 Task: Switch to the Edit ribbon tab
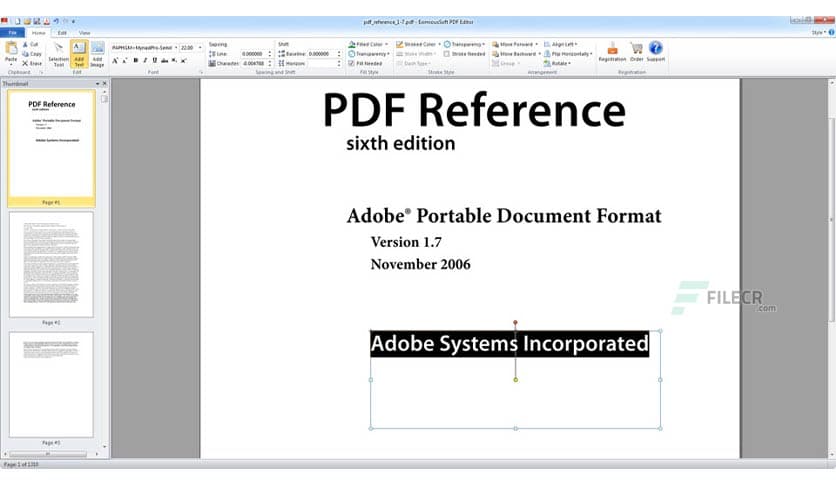(x=62, y=33)
